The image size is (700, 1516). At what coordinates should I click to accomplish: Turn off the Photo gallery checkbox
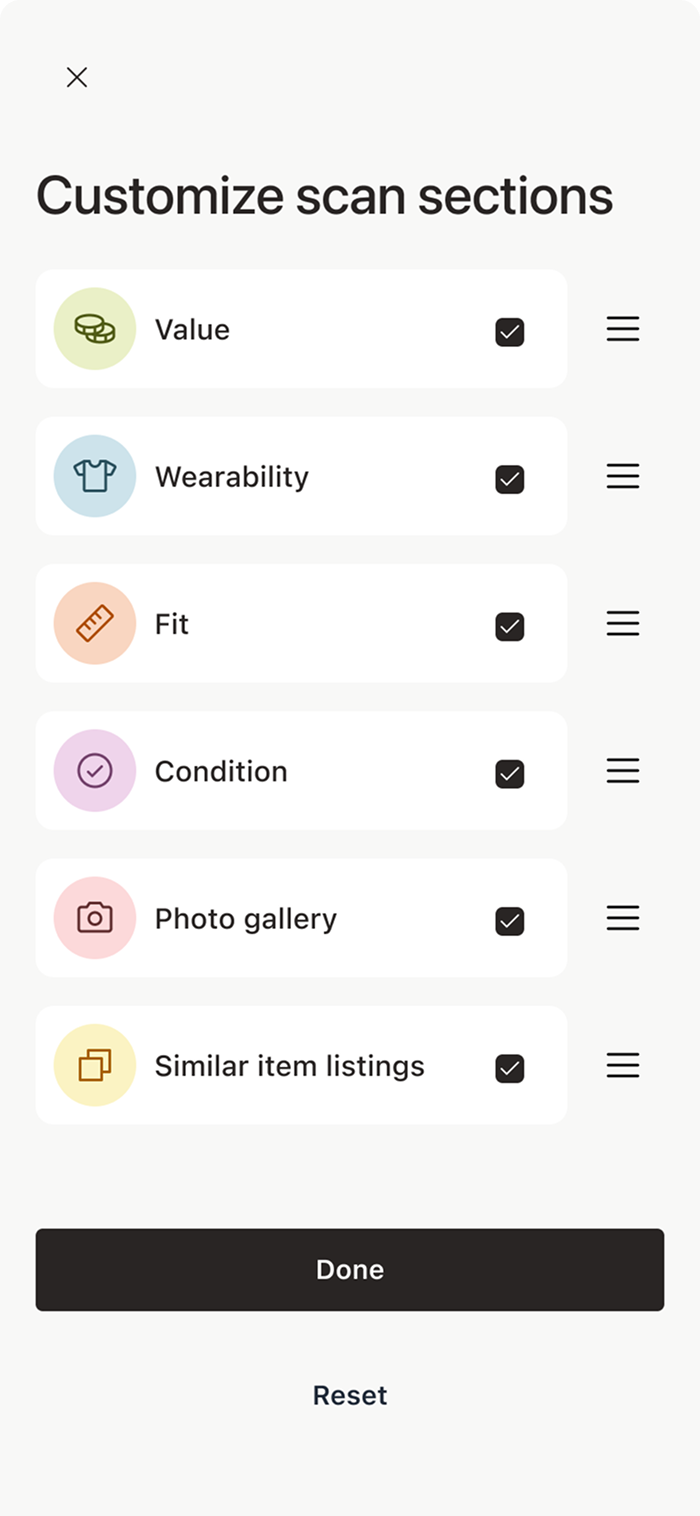[x=510, y=921]
